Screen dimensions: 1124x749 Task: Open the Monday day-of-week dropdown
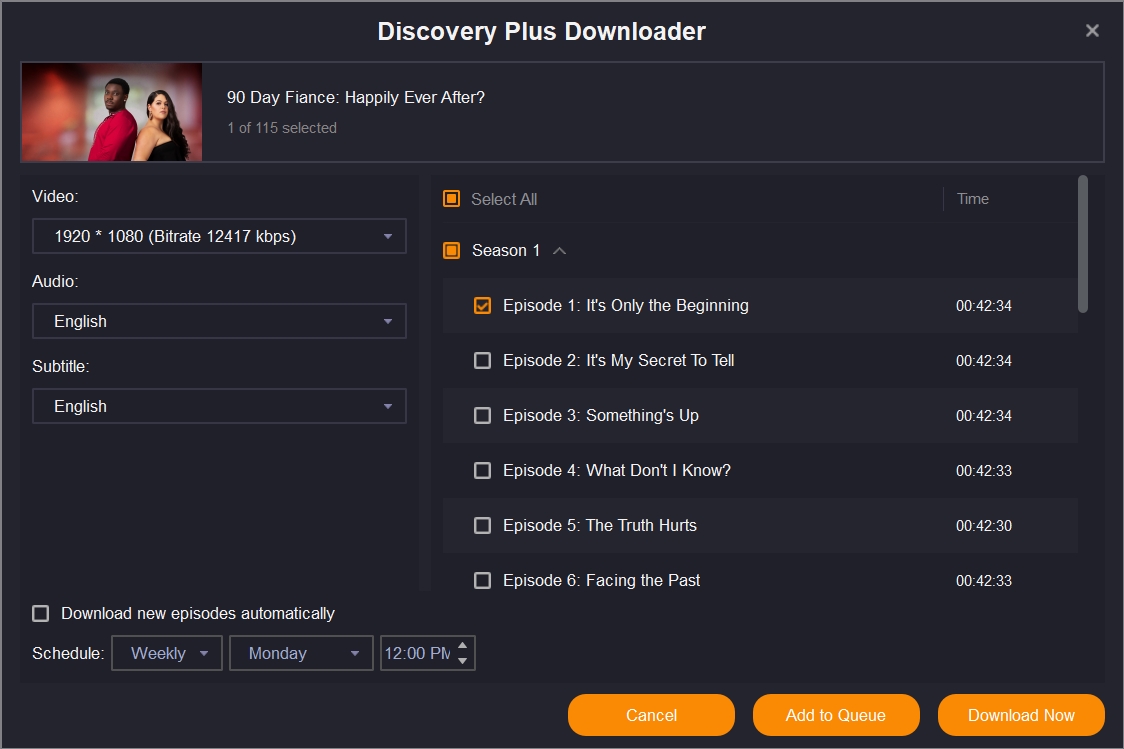[x=301, y=654]
